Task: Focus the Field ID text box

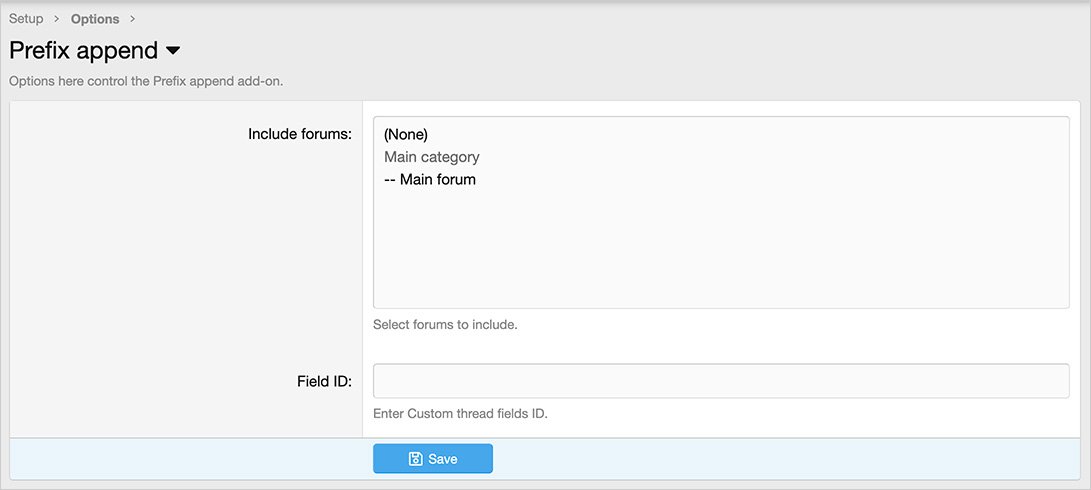Action: point(721,381)
